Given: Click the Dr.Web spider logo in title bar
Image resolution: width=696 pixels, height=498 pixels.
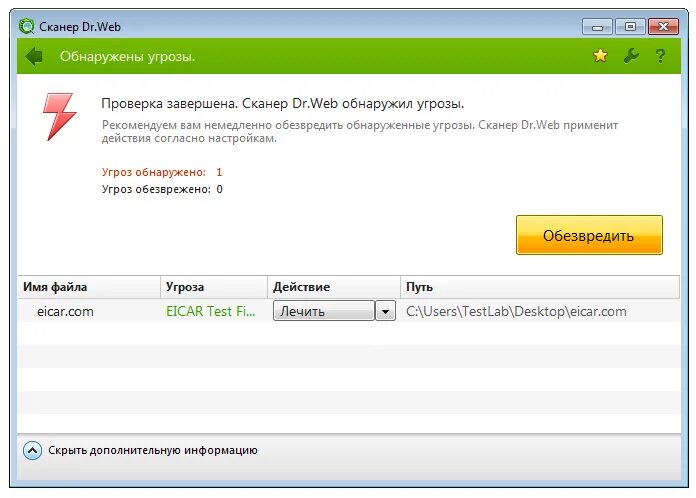Looking at the screenshot, I should [27, 26].
